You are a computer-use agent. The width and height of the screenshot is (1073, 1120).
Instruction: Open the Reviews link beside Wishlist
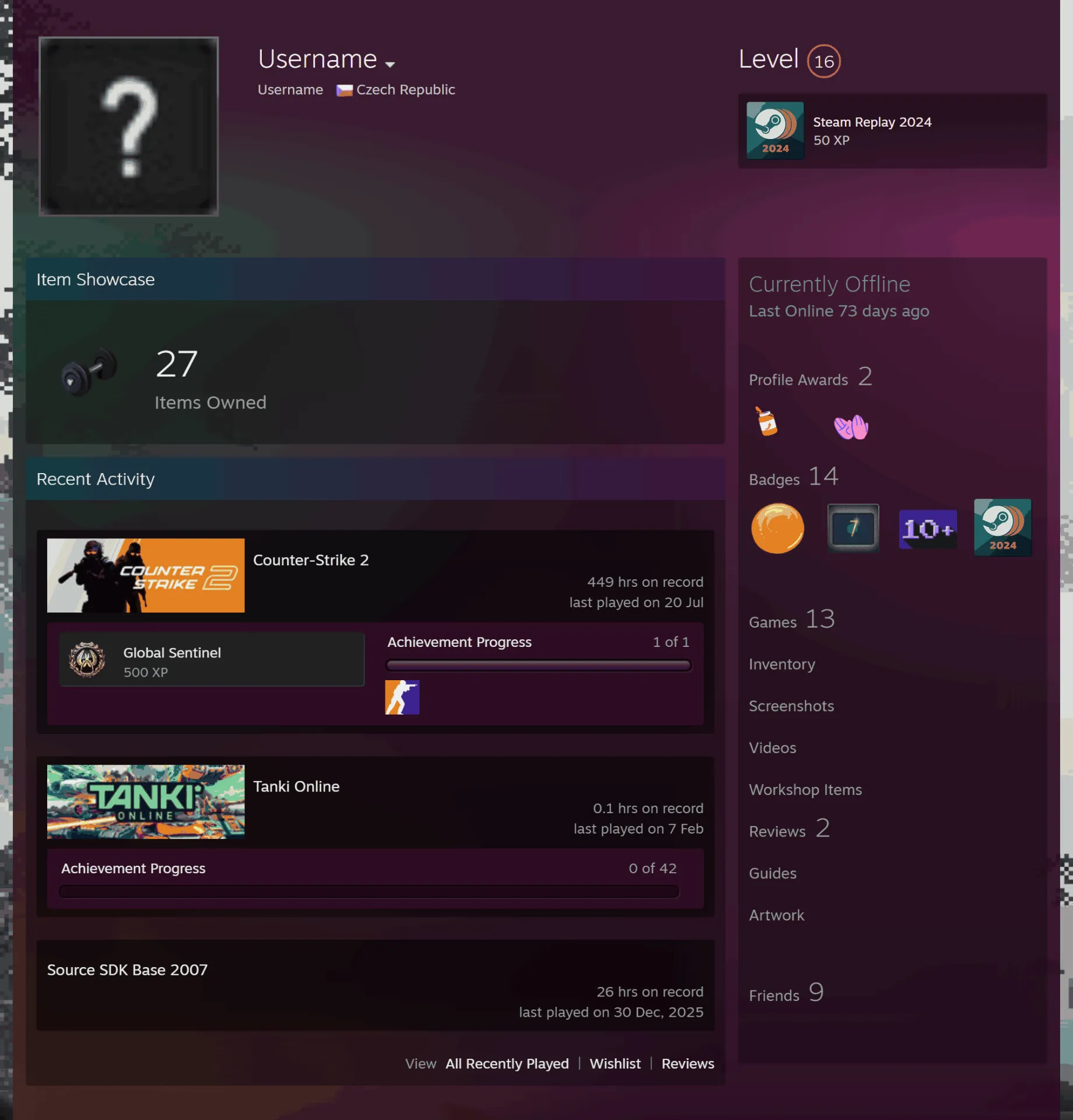tap(688, 1063)
